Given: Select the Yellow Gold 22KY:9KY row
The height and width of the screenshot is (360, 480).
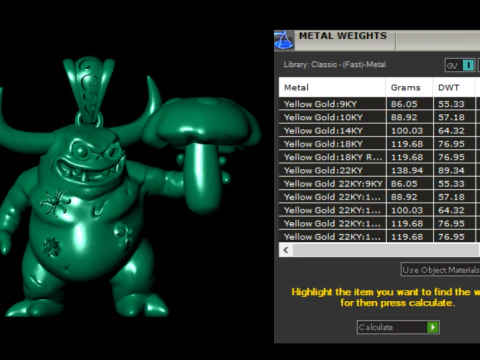Looking at the screenshot, I should coord(379,184).
